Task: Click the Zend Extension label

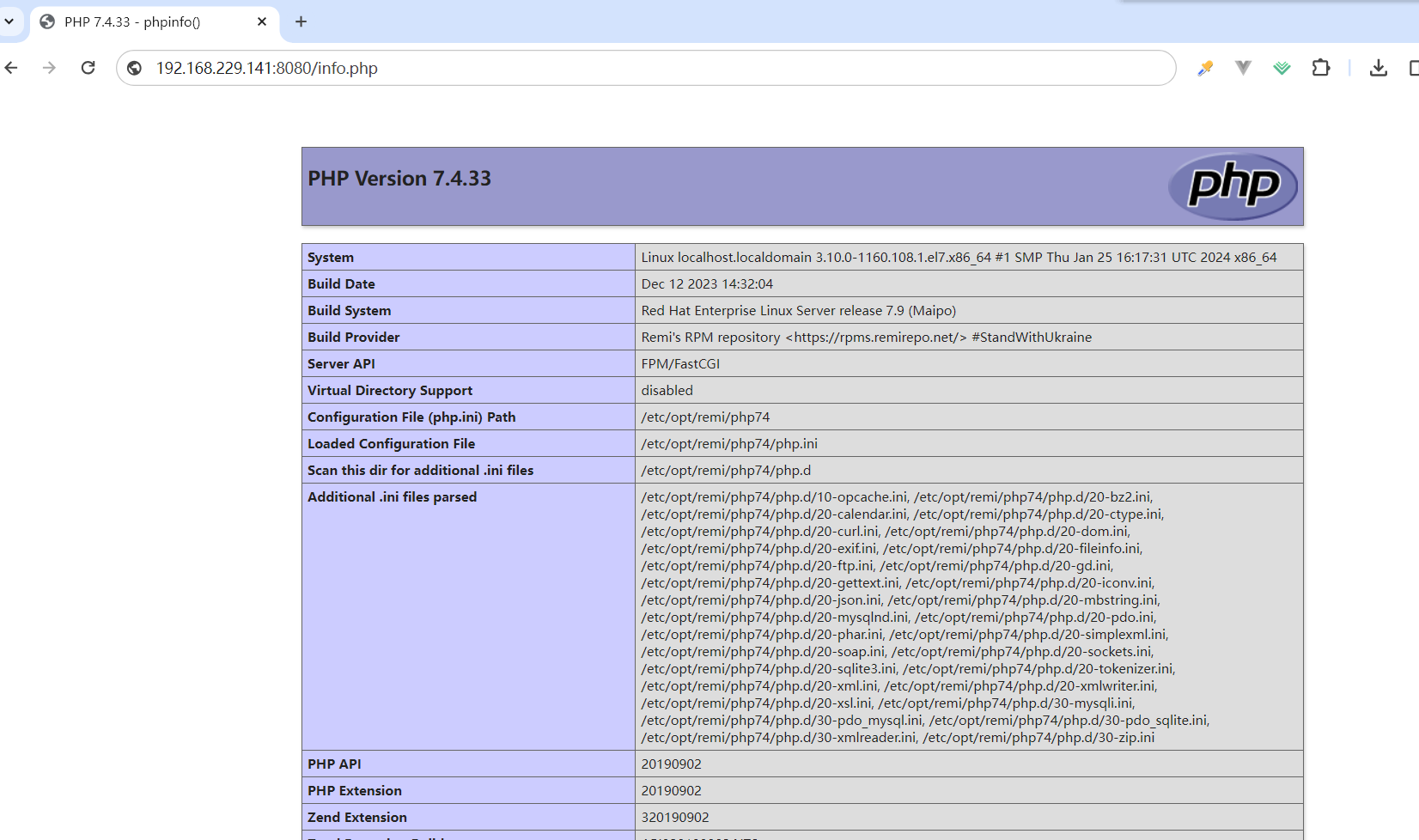Action: (x=357, y=818)
